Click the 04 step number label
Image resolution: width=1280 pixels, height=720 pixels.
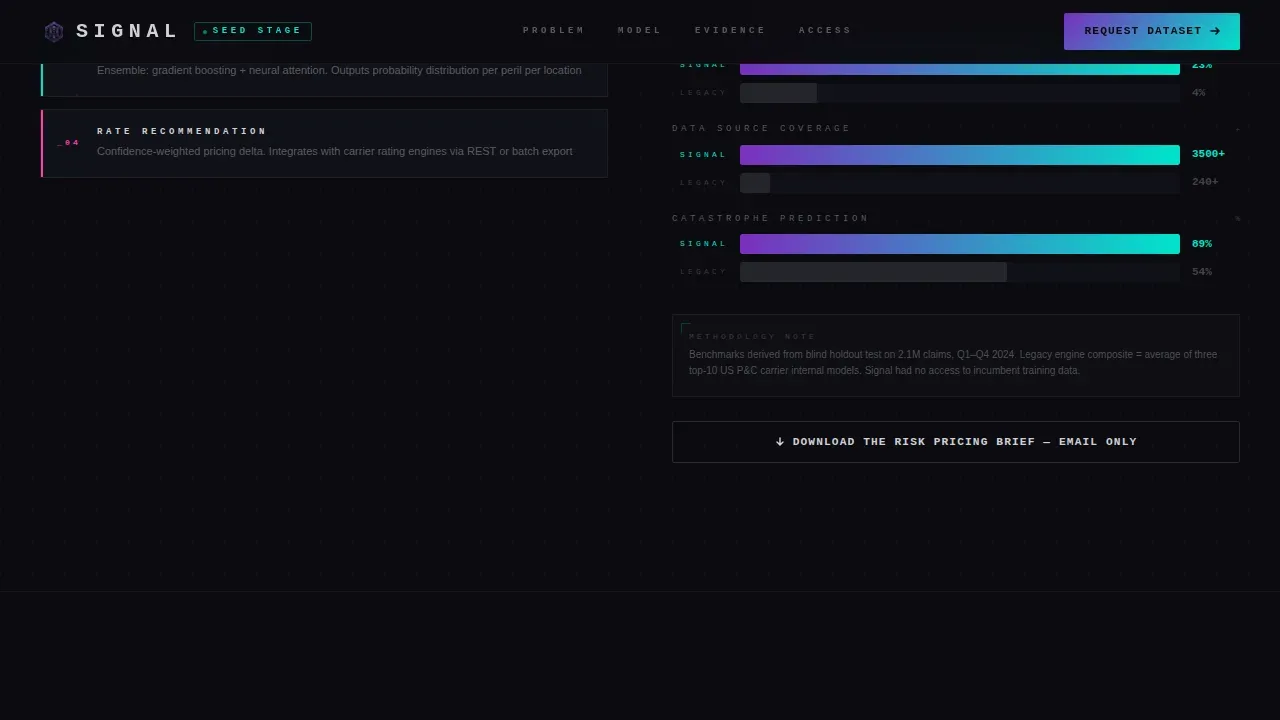click(69, 143)
